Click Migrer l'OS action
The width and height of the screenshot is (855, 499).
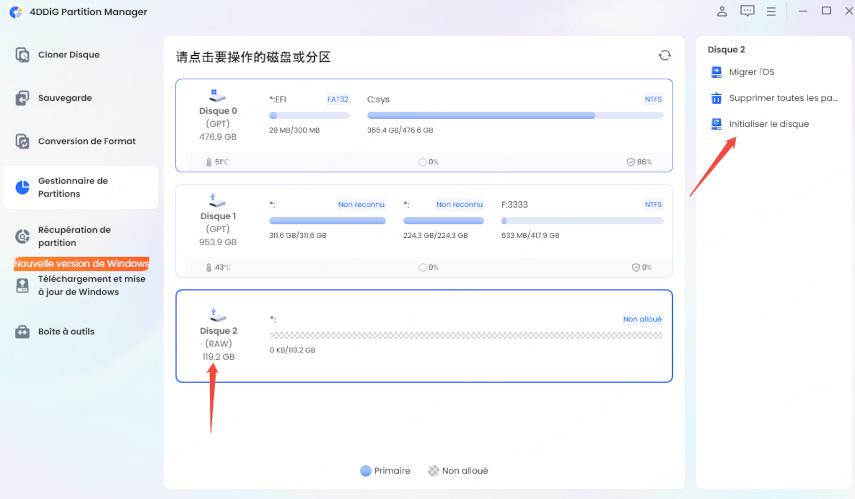(751, 72)
